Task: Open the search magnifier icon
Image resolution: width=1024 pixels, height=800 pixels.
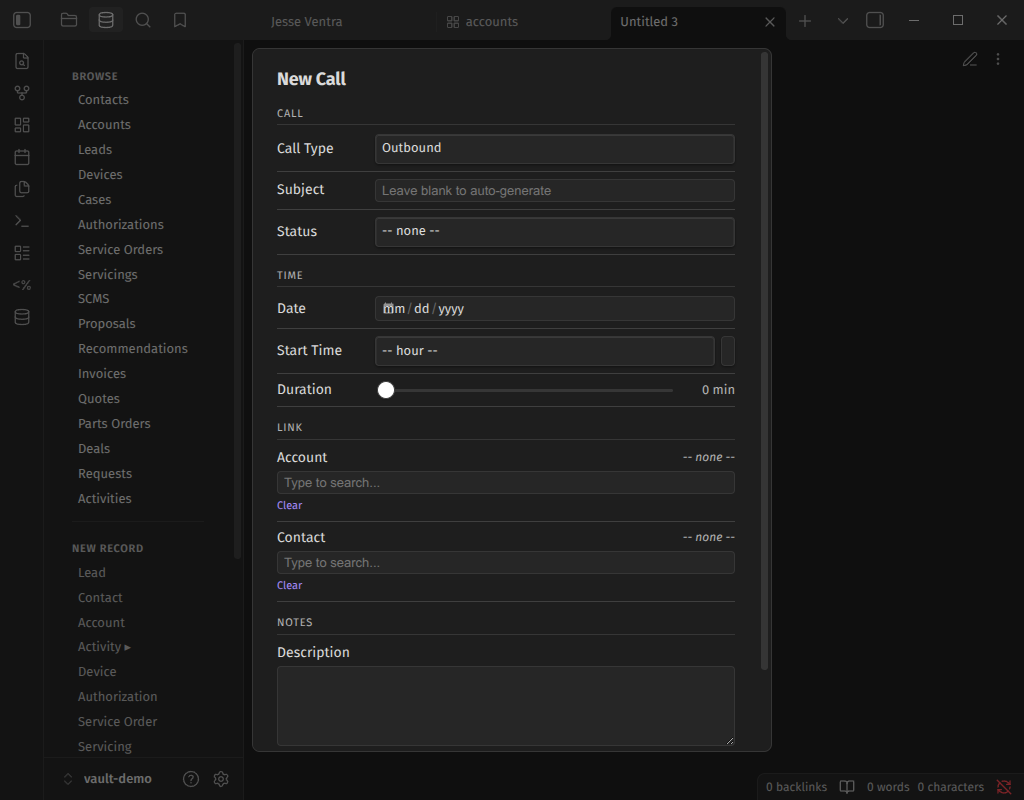Action: coord(143,20)
